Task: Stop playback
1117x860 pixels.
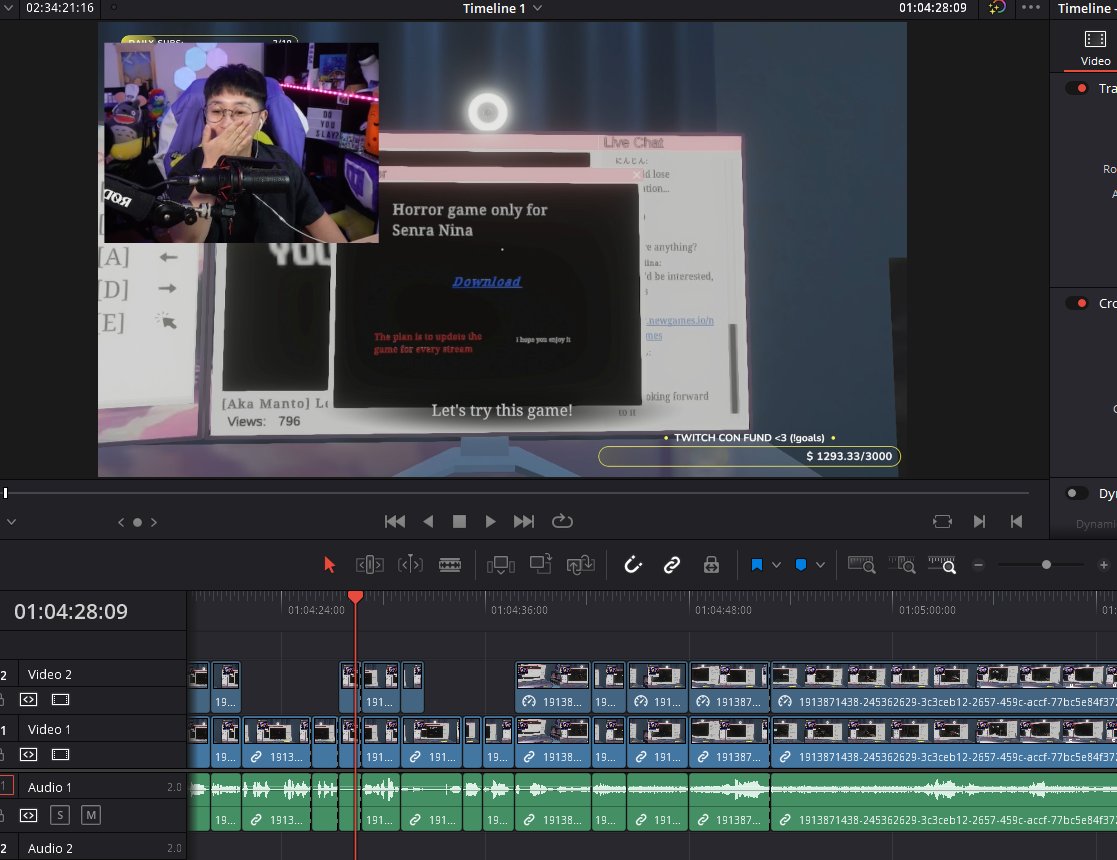Action: coord(459,522)
